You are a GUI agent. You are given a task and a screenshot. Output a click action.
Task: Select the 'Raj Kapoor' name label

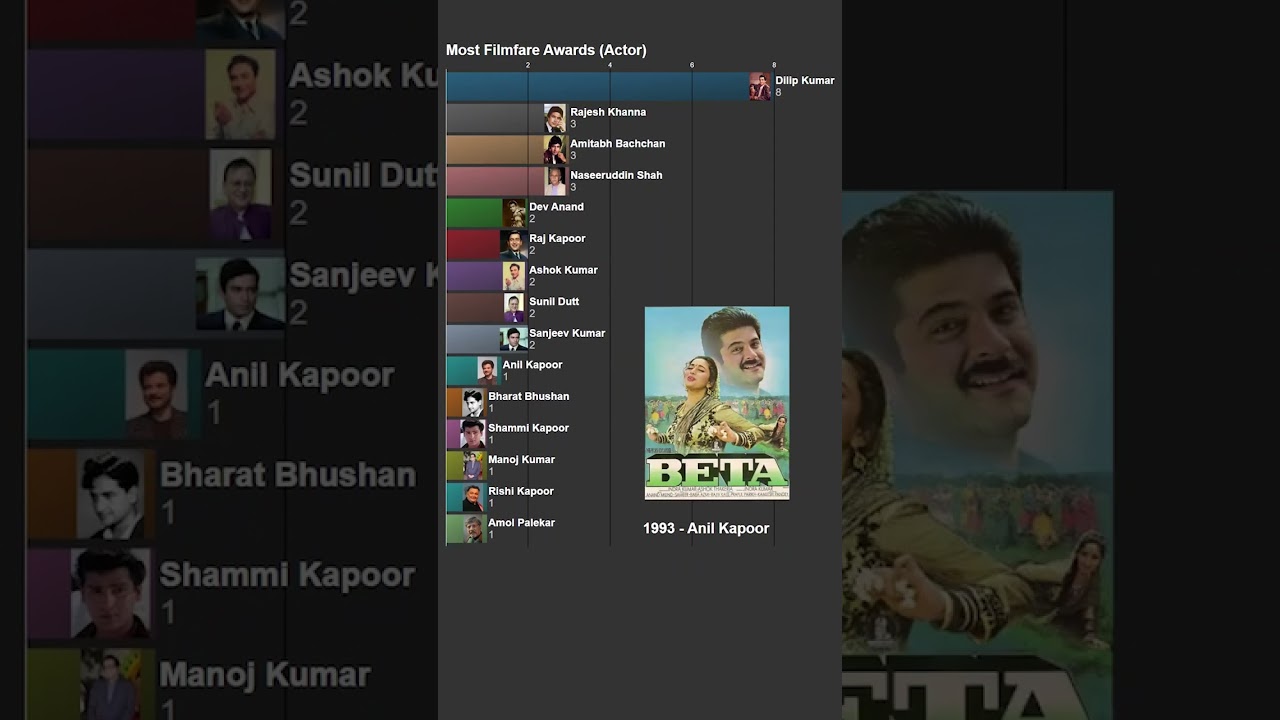[557, 238]
